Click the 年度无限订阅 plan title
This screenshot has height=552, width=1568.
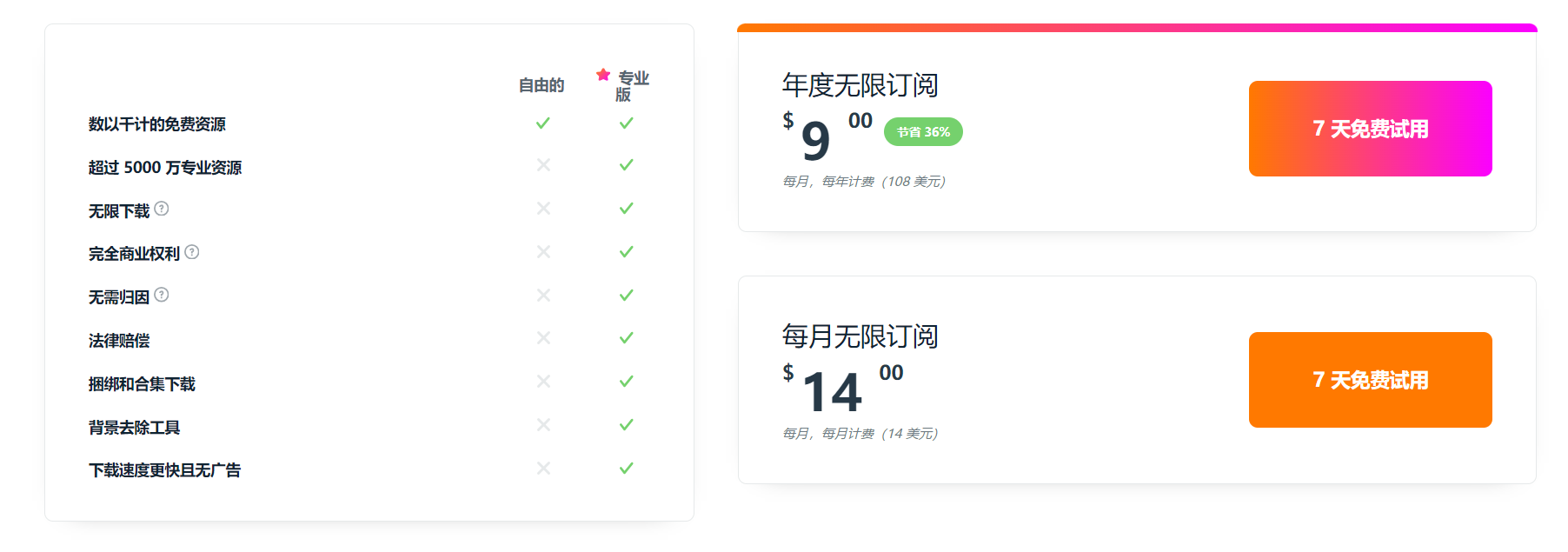point(860,85)
